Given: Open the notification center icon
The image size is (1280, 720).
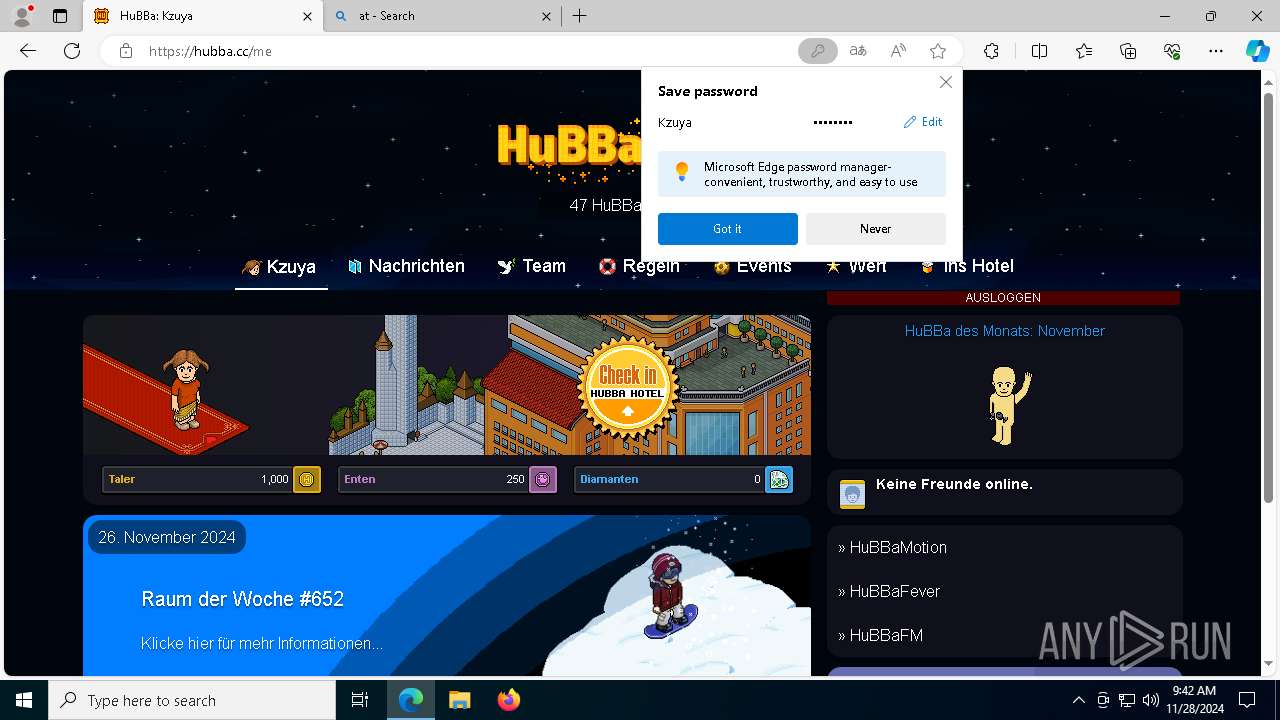Looking at the screenshot, I should click(1247, 700).
